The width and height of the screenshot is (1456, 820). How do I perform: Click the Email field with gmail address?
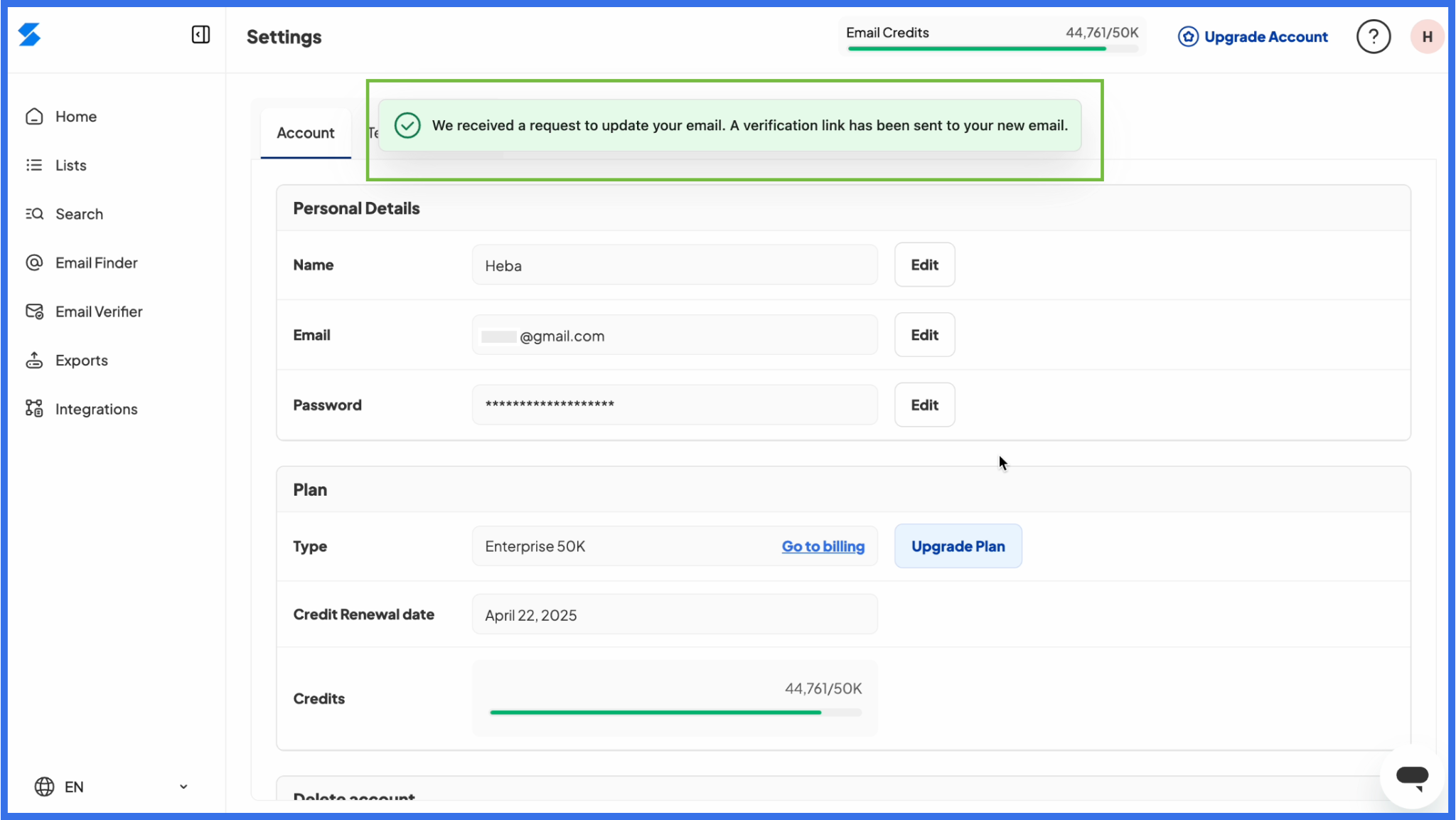[x=675, y=336]
